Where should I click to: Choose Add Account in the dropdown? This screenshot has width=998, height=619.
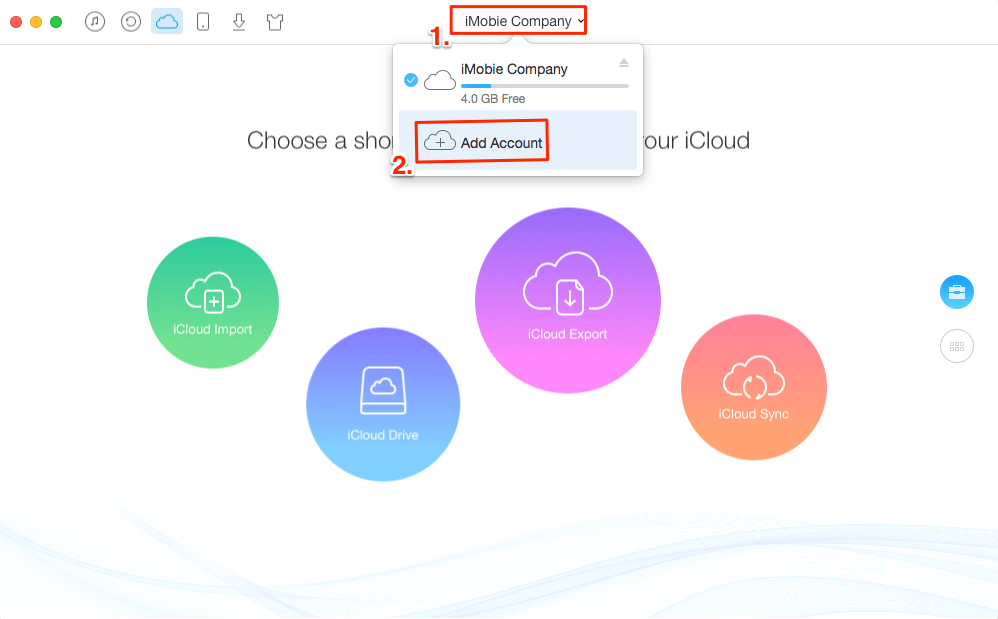pyautogui.click(x=518, y=140)
